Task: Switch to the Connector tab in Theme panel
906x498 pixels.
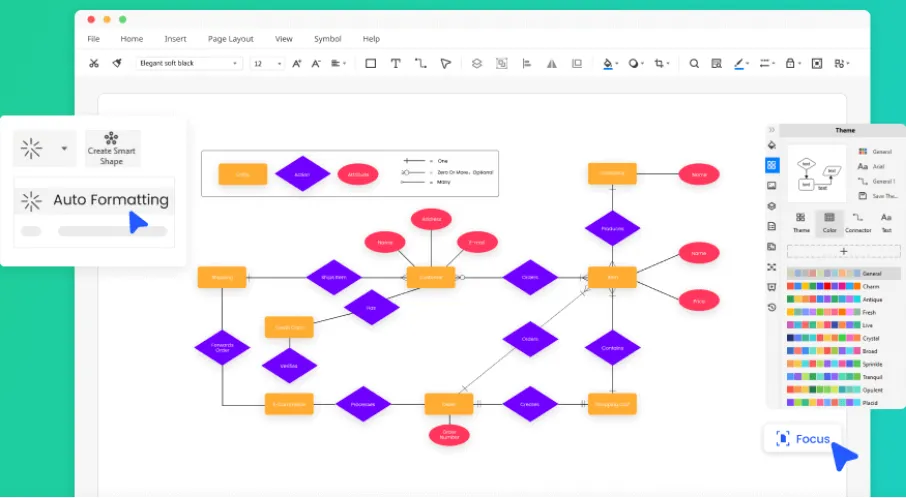Action: pos(857,222)
